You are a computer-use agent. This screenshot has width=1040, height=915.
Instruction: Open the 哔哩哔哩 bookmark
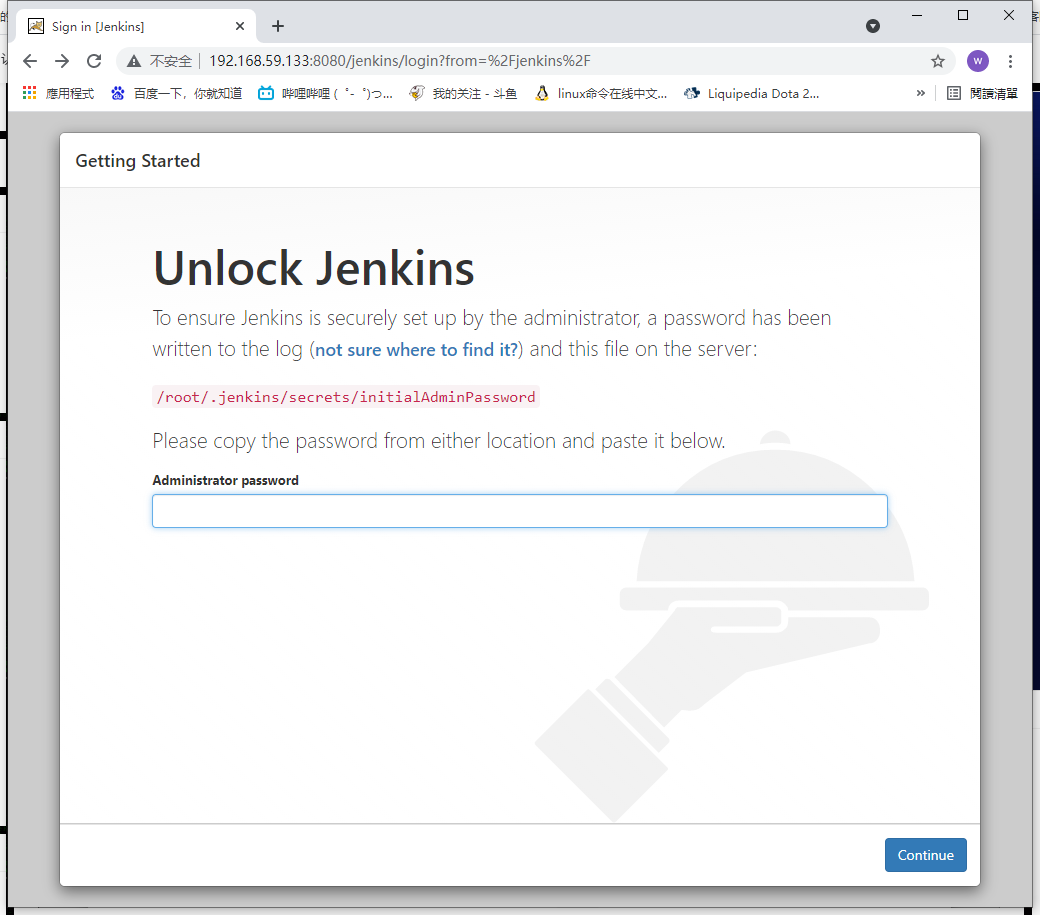coord(325,93)
